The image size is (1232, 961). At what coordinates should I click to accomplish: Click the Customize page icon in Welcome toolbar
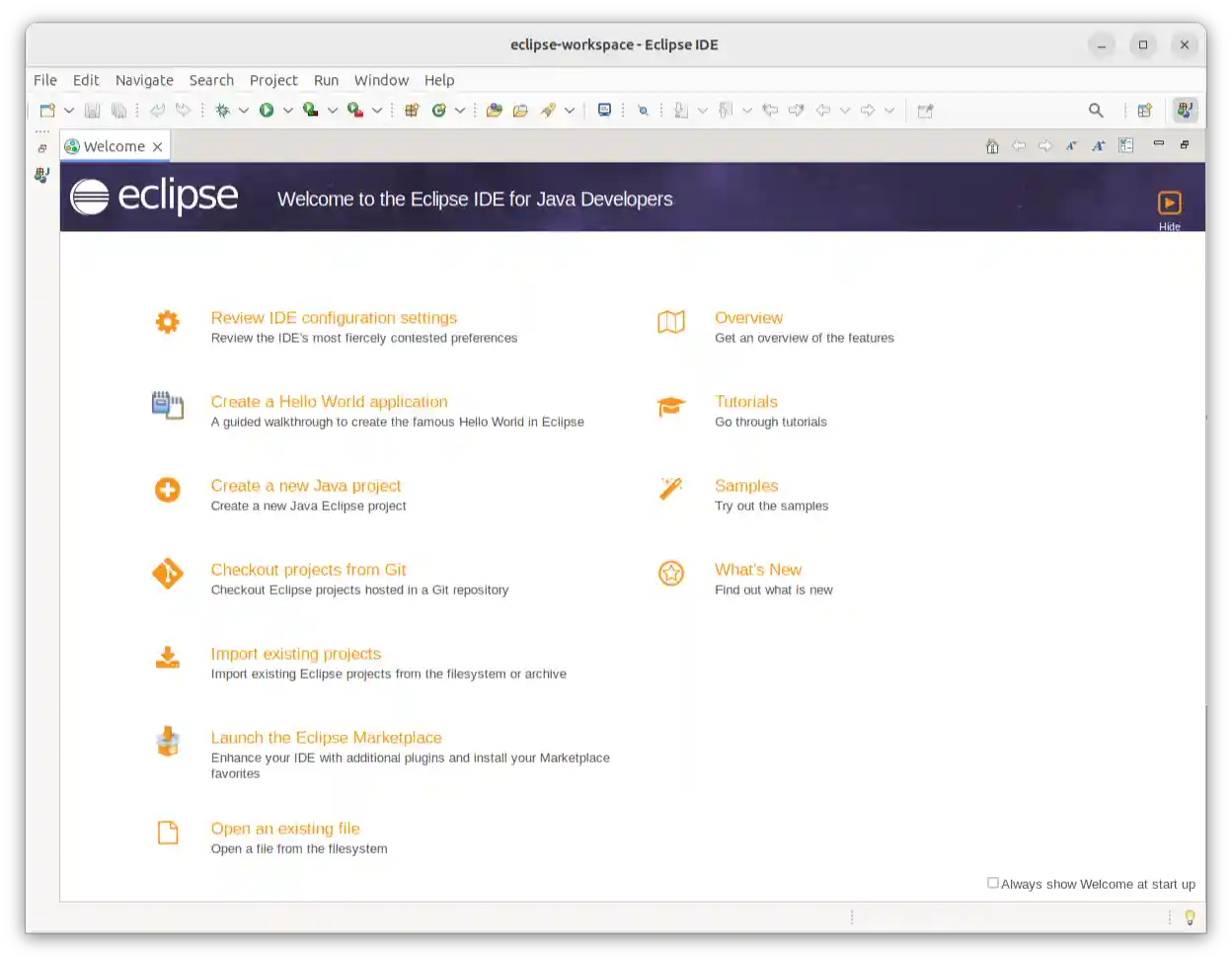[x=1125, y=146]
